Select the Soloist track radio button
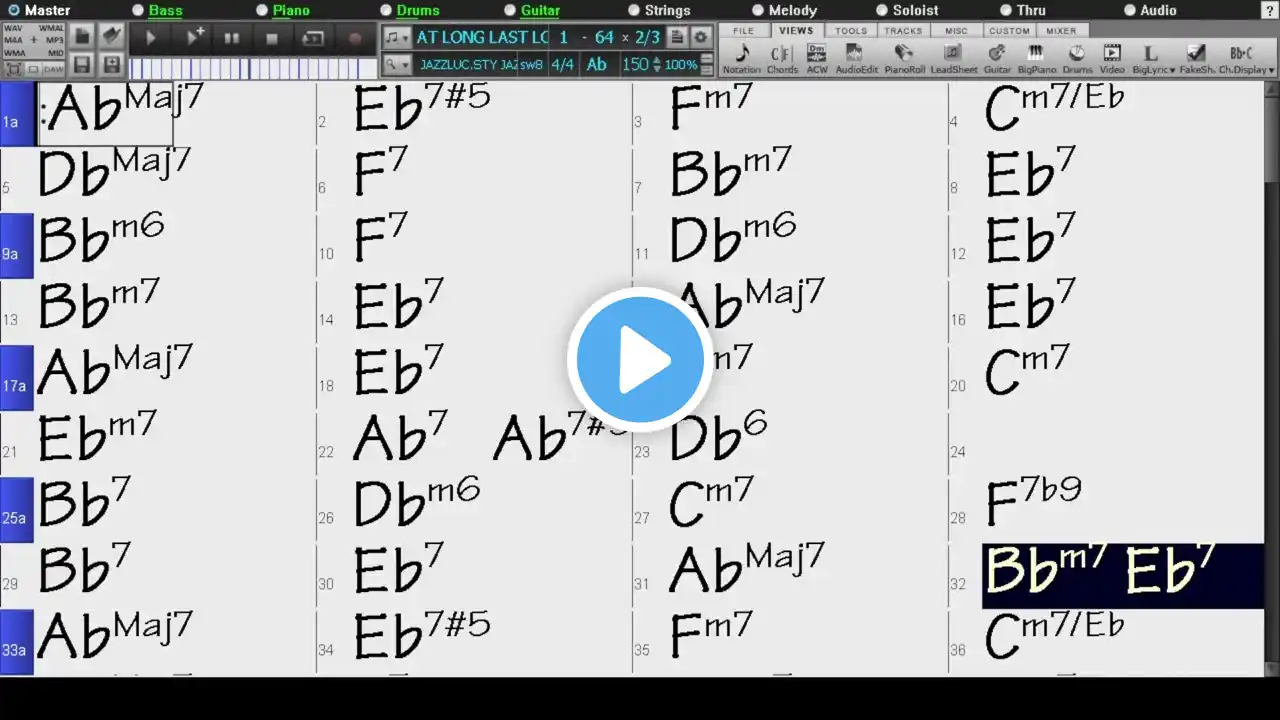Screen dimensions: 1280x720 (x=882, y=10)
